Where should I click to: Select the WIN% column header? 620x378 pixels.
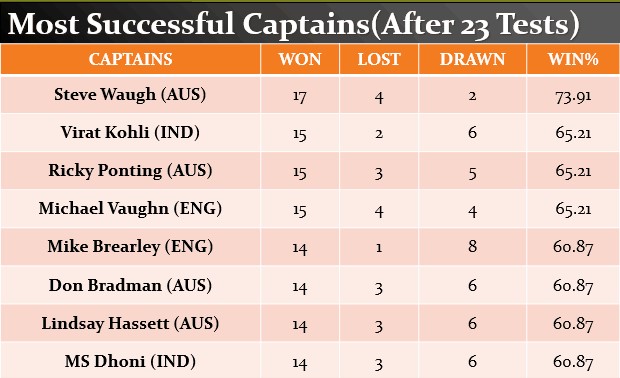573,59
